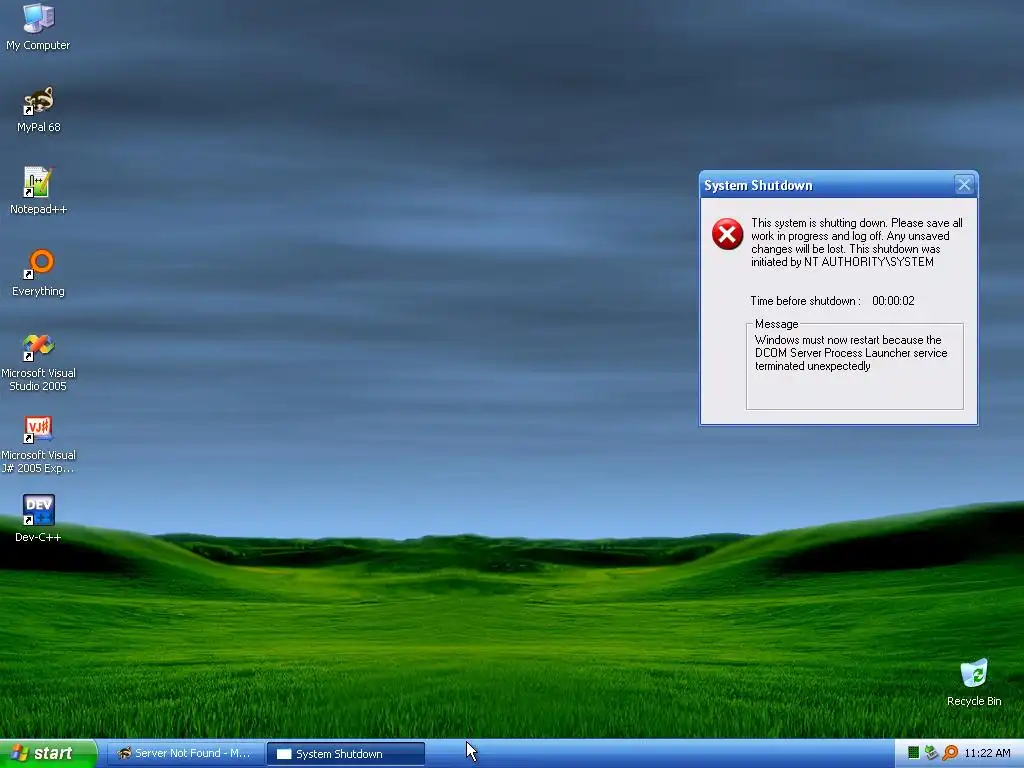The image size is (1024, 768).
Task: Click the red error icon in dialog
Action: coord(727,234)
